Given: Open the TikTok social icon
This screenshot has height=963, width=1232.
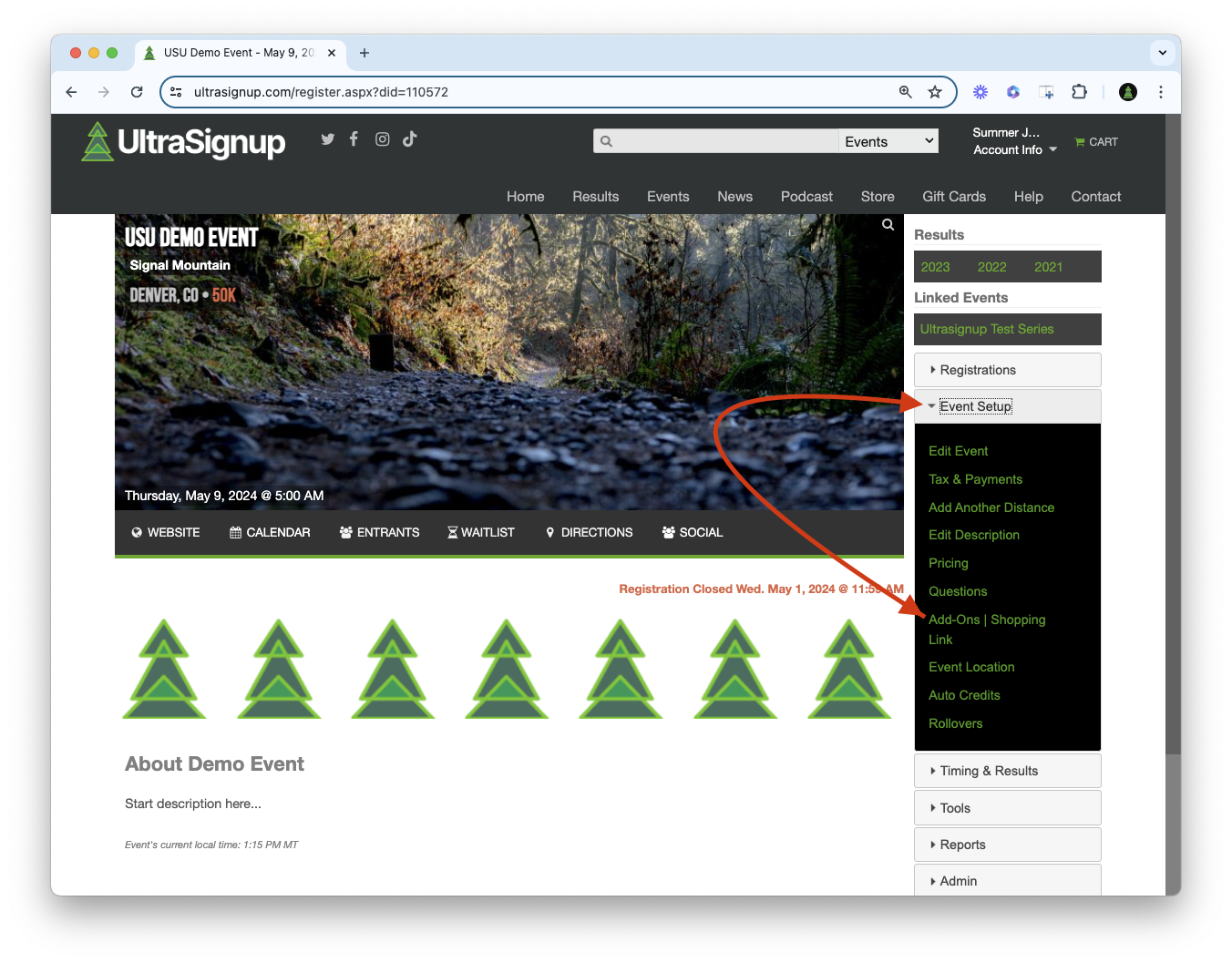Looking at the screenshot, I should click(410, 138).
